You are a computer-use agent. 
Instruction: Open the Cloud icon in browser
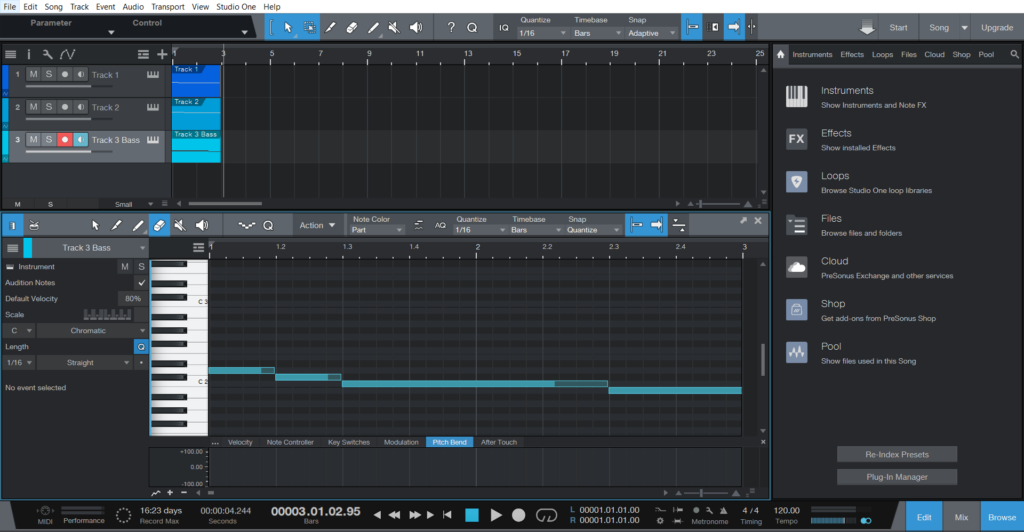[796, 267]
